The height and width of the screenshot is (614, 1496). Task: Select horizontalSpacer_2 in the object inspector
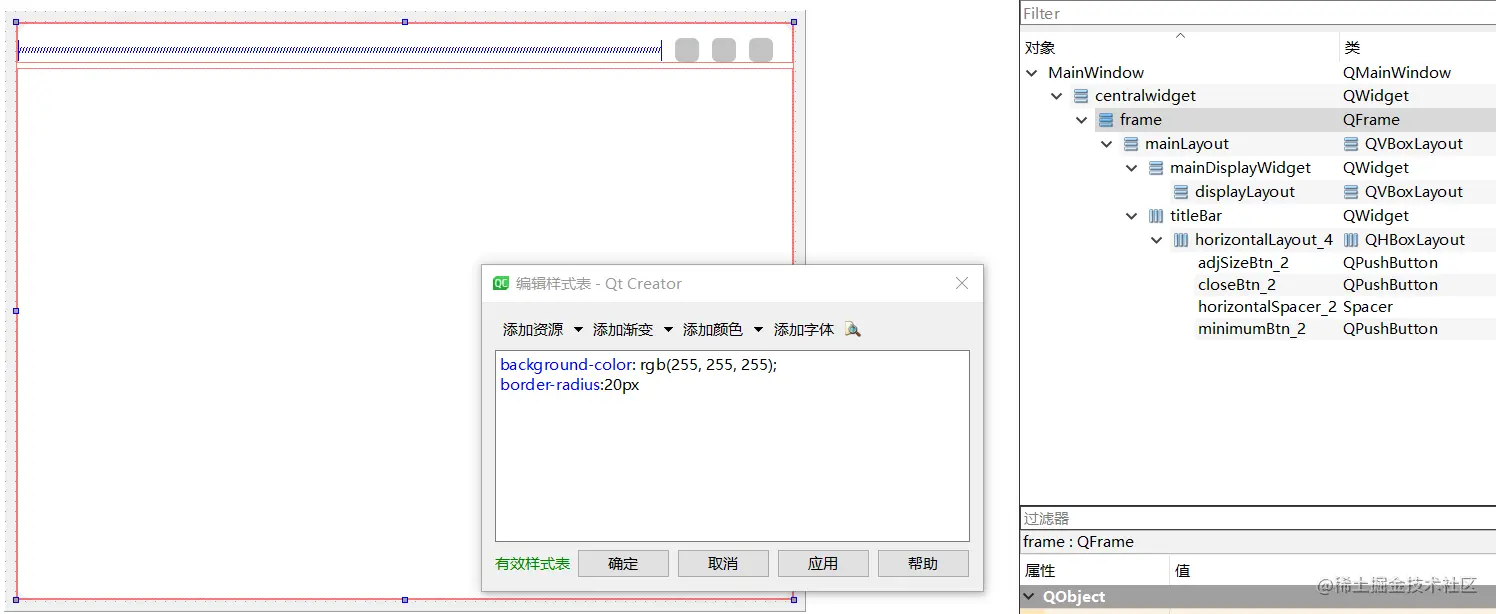coord(1266,306)
